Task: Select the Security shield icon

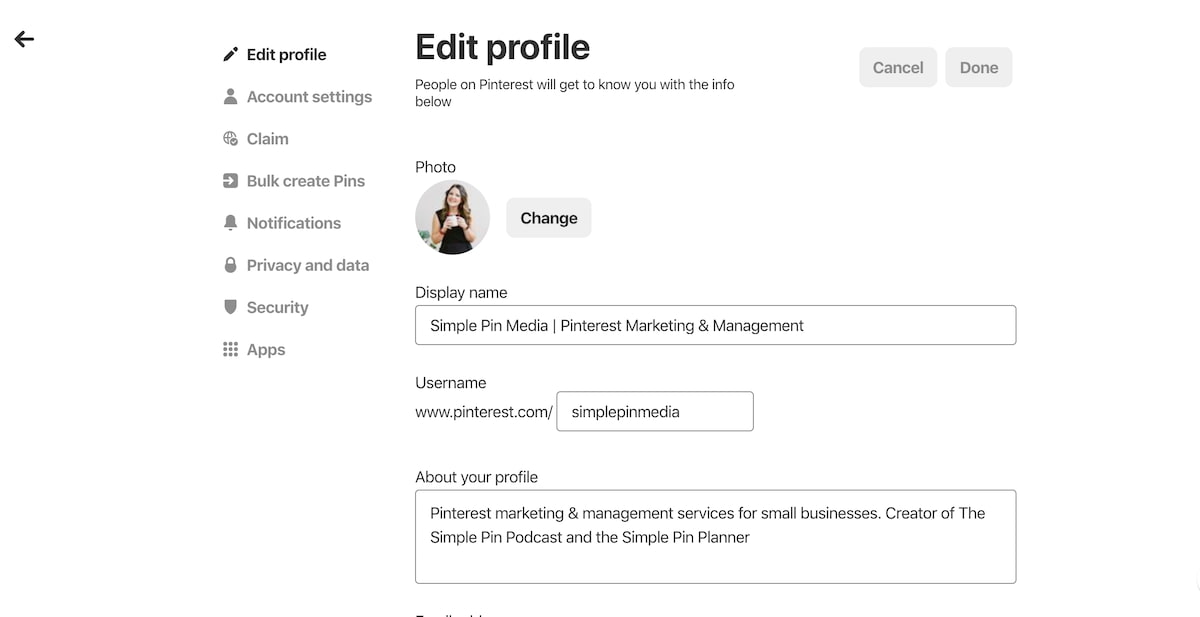Action: pyautogui.click(x=231, y=307)
